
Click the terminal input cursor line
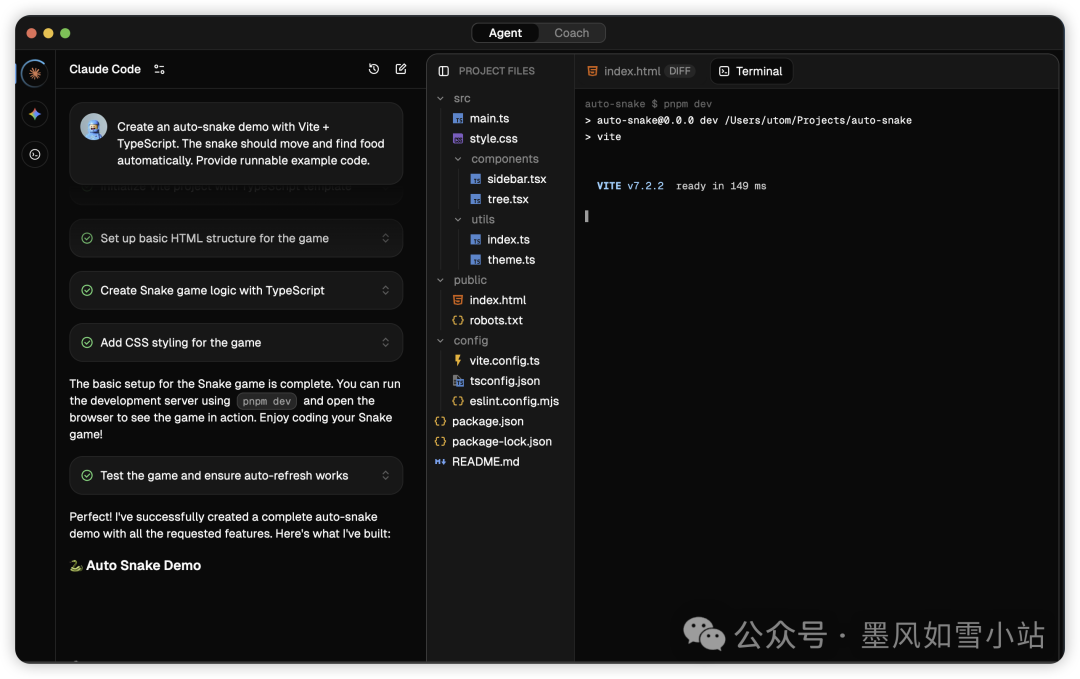point(587,216)
